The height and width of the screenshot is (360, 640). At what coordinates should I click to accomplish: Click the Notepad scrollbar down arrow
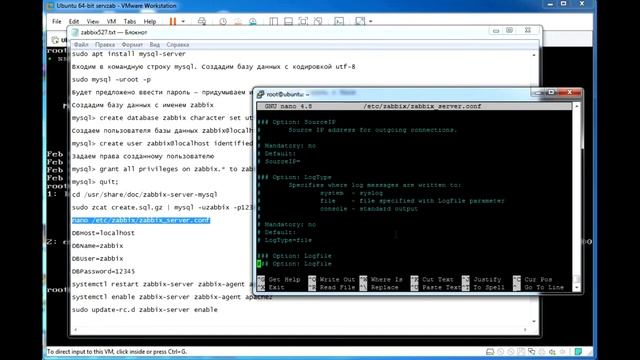pyautogui.click(x=534, y=321)
